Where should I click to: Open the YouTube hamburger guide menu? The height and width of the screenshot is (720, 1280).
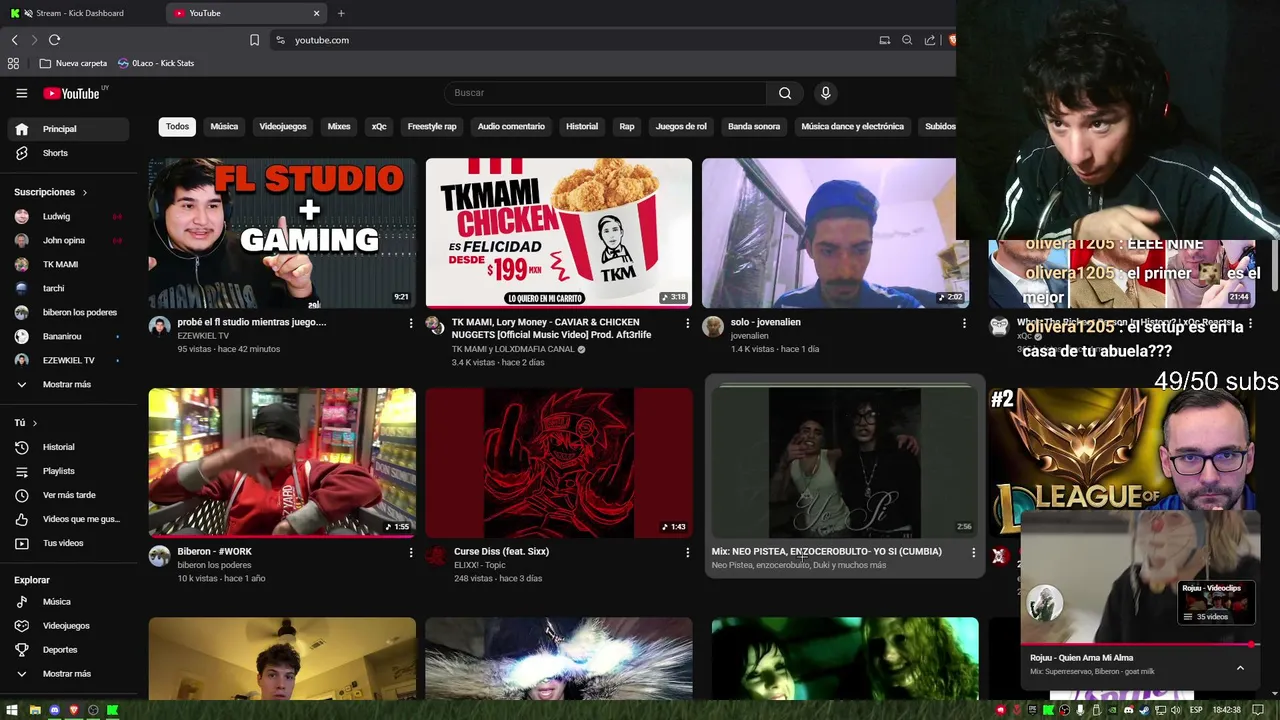(x=21, y=93)
